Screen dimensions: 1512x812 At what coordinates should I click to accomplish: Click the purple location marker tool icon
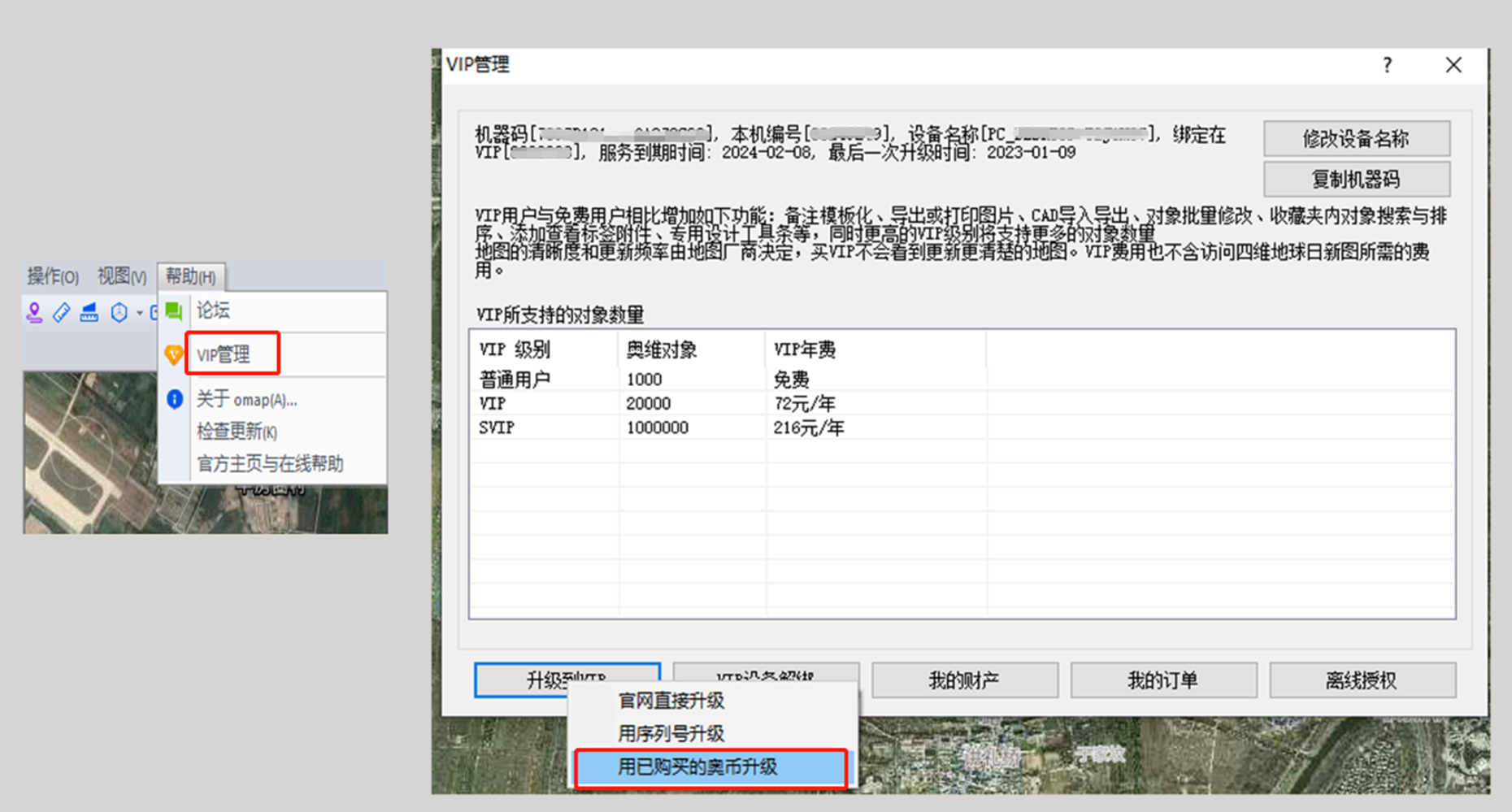pyautogui.click(x=34, y=312)
